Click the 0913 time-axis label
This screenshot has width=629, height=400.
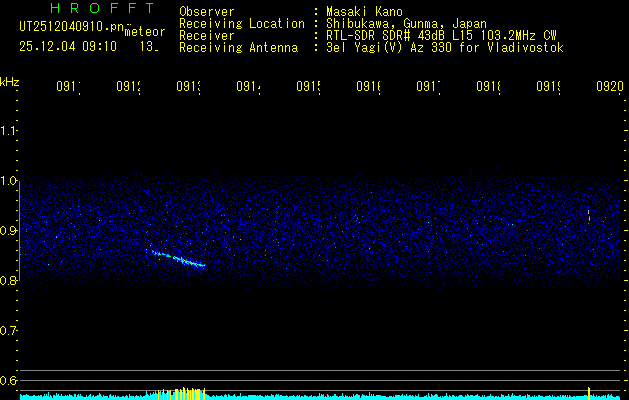click(x=189, y=86)
